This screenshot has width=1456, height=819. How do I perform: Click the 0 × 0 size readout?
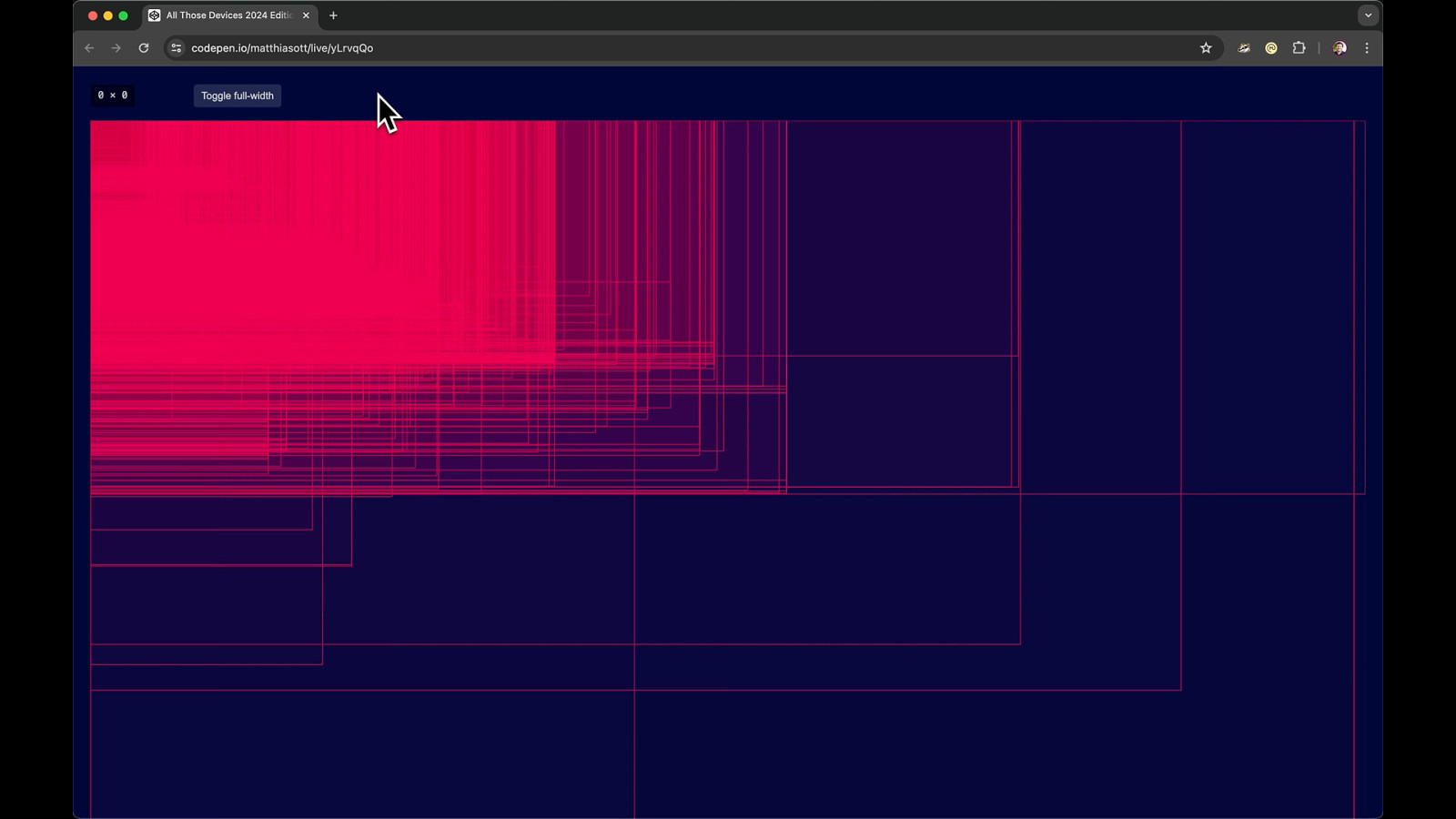click(x=113, y=96)
